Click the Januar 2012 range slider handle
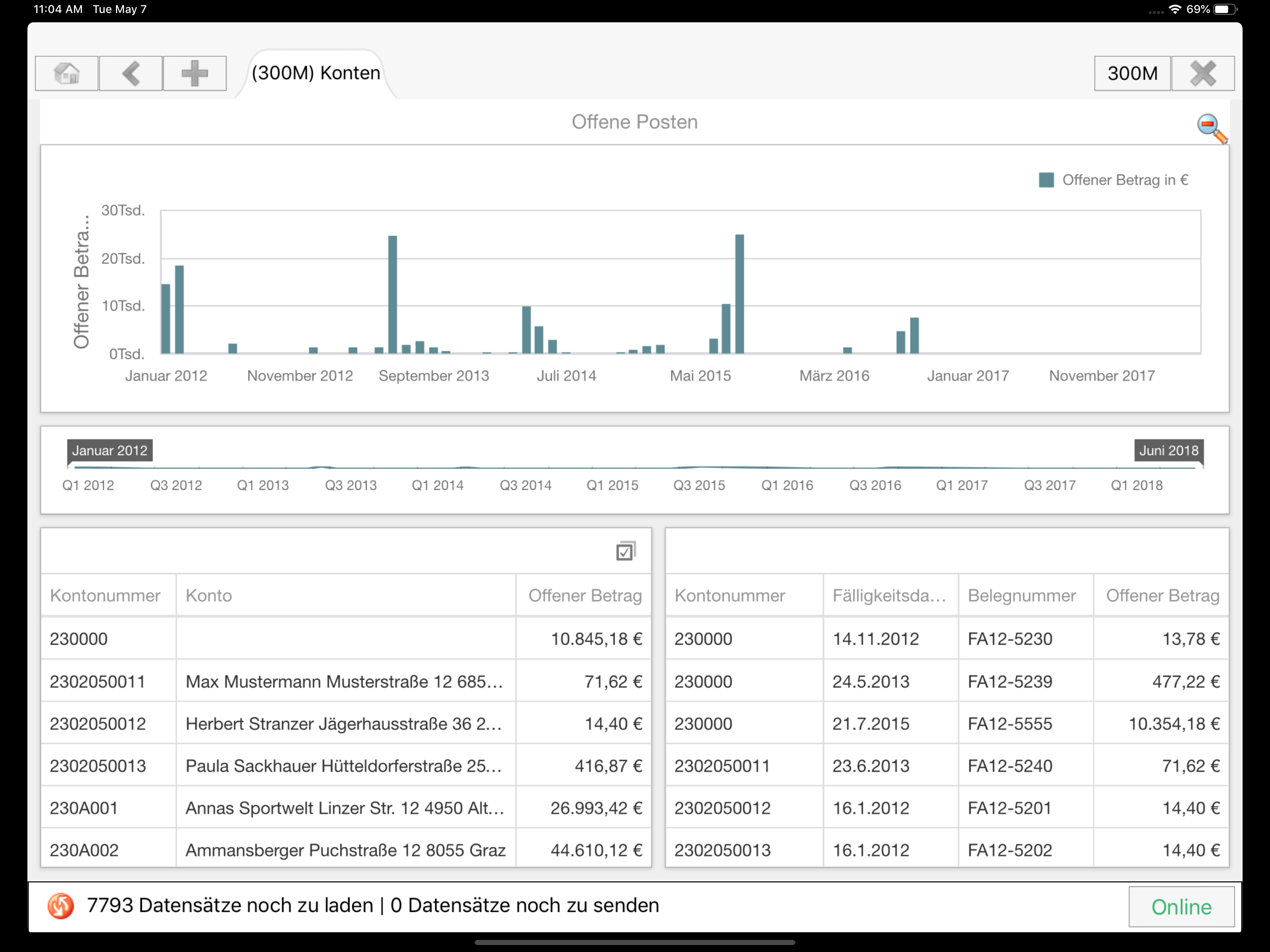The width and height of the screenshot is (1270, 952). [110, 451]
